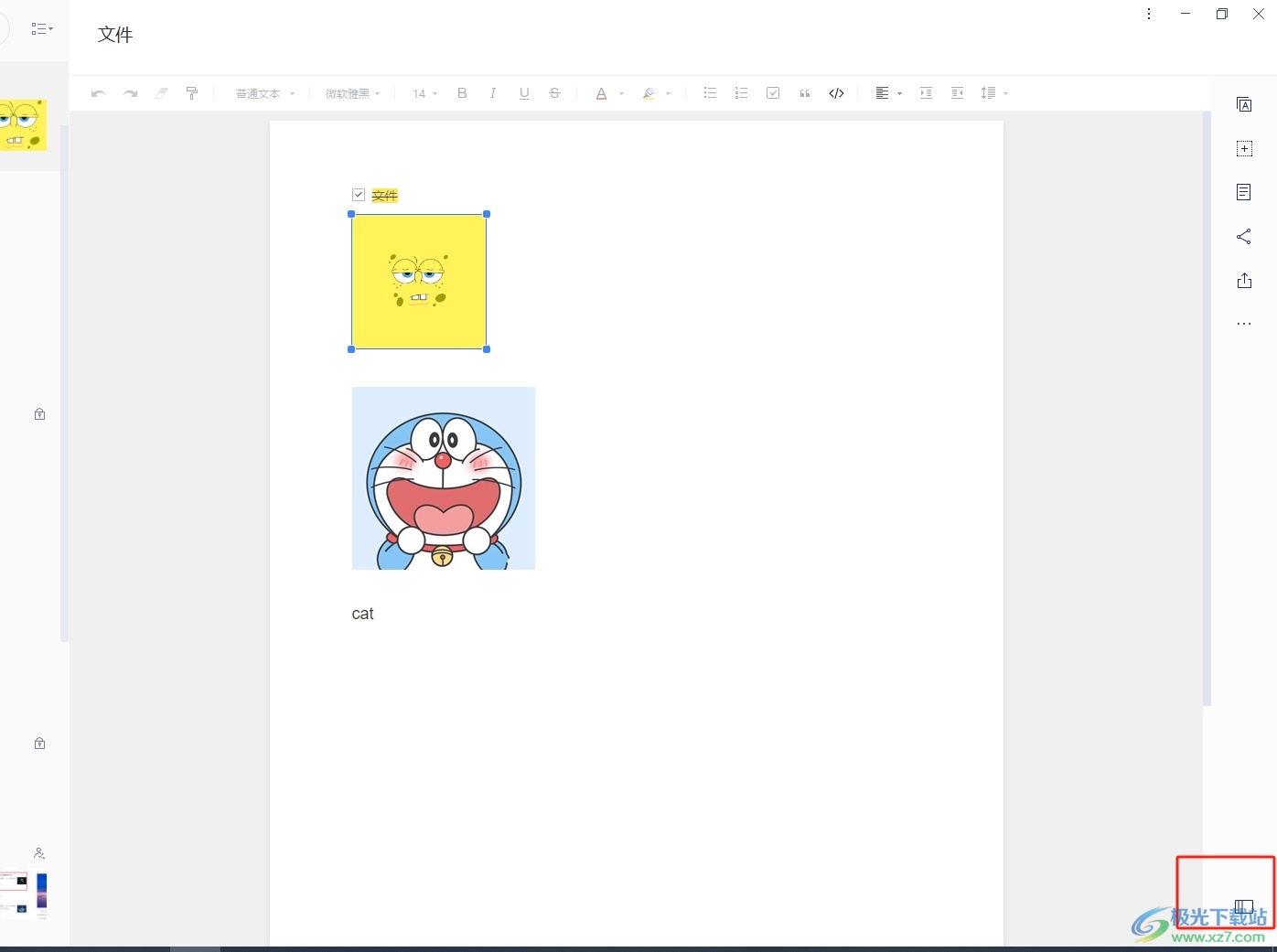Screen dimensions: 1277x952
Task: Open more options ellipsis in right sidebar
Action: (1244, 324)
